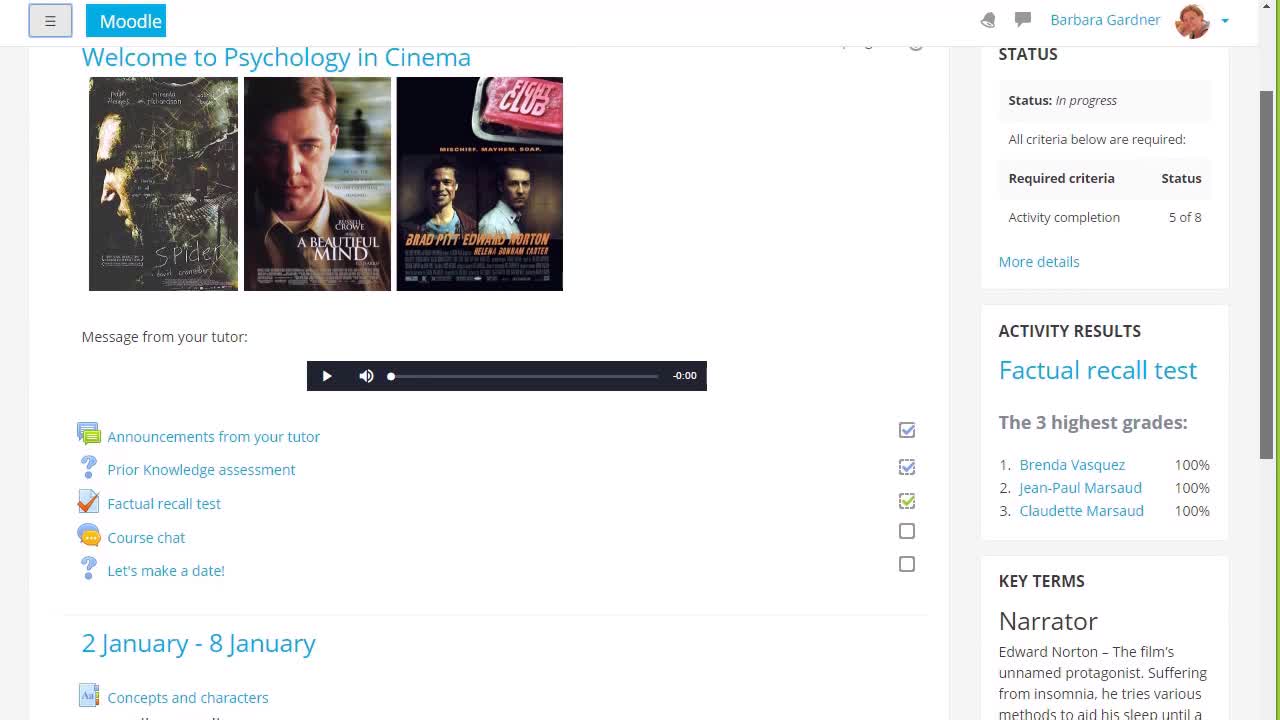Click the Course chat icon

pyautogui.click(x=89, y=536)
